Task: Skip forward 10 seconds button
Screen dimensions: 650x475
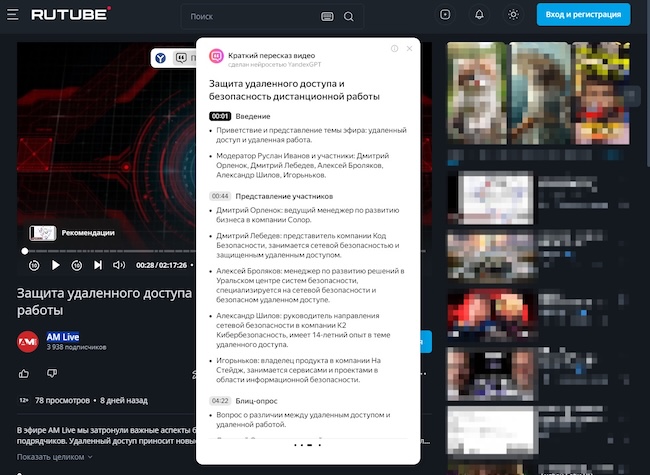Action: click(77, 265)
